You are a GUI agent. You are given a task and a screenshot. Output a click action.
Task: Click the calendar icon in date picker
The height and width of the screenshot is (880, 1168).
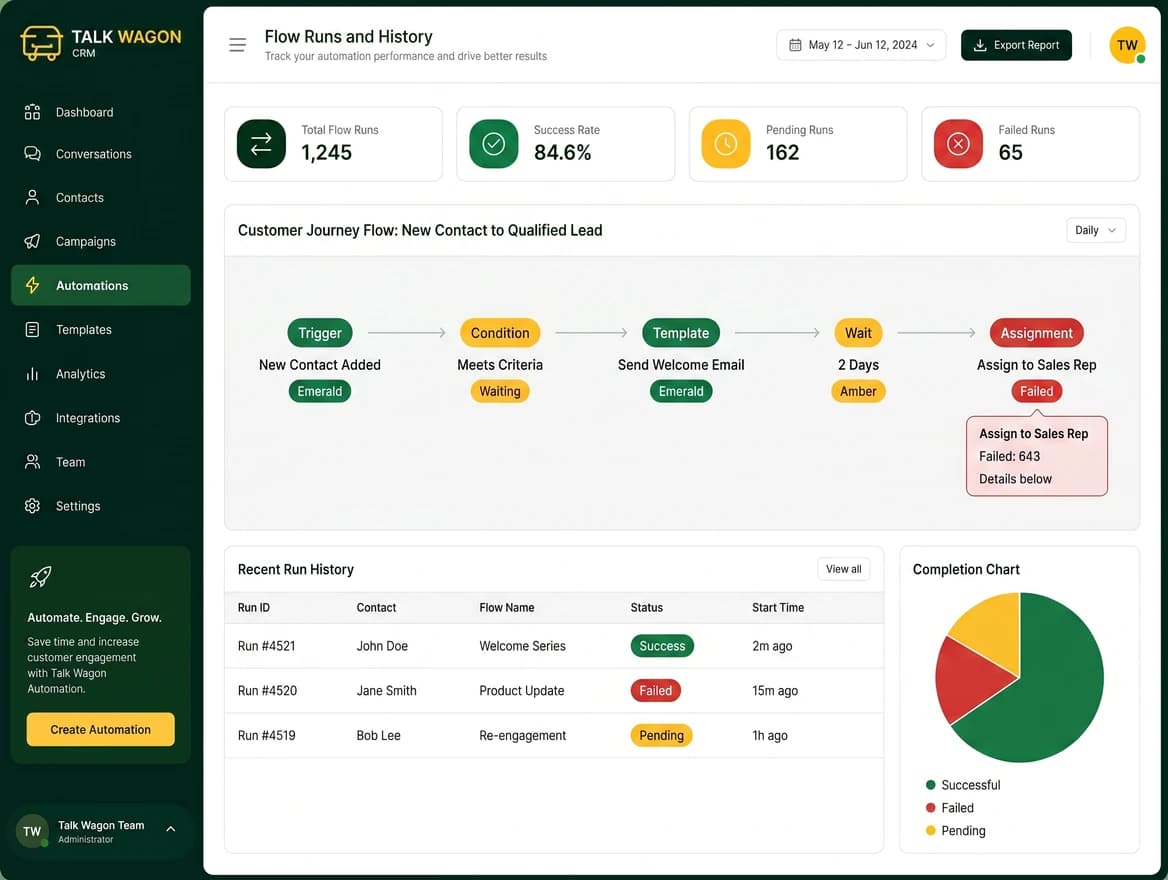click(x=795, y=45)
